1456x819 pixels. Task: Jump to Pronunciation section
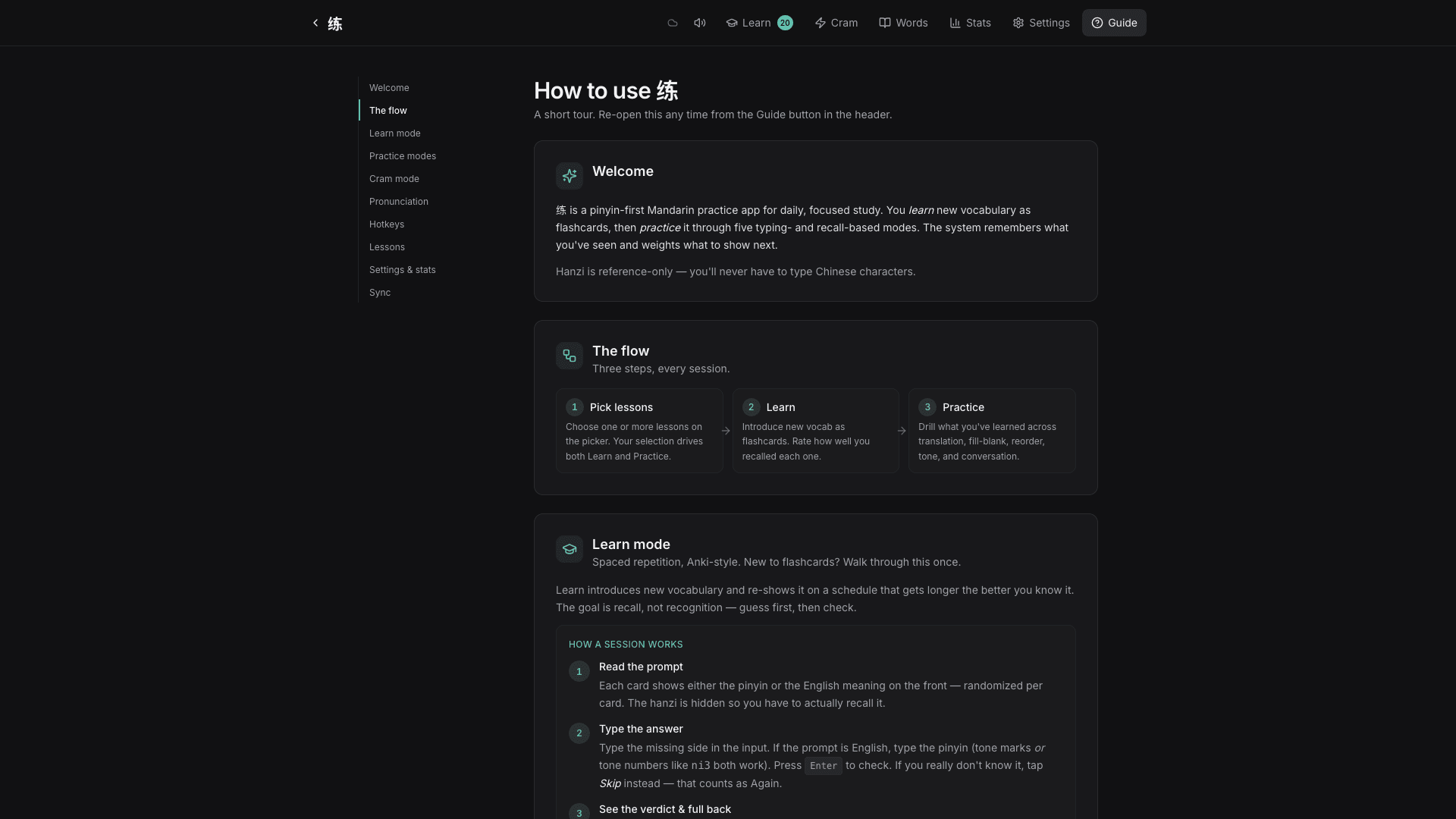399,202
